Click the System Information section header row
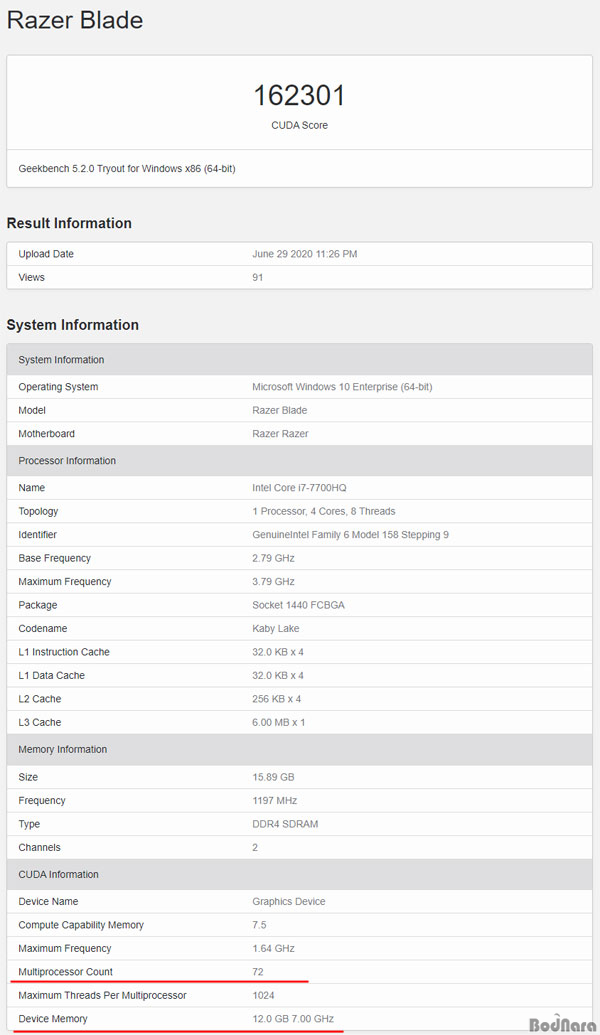Screen dimensions: 600x1035 point(300,360)
